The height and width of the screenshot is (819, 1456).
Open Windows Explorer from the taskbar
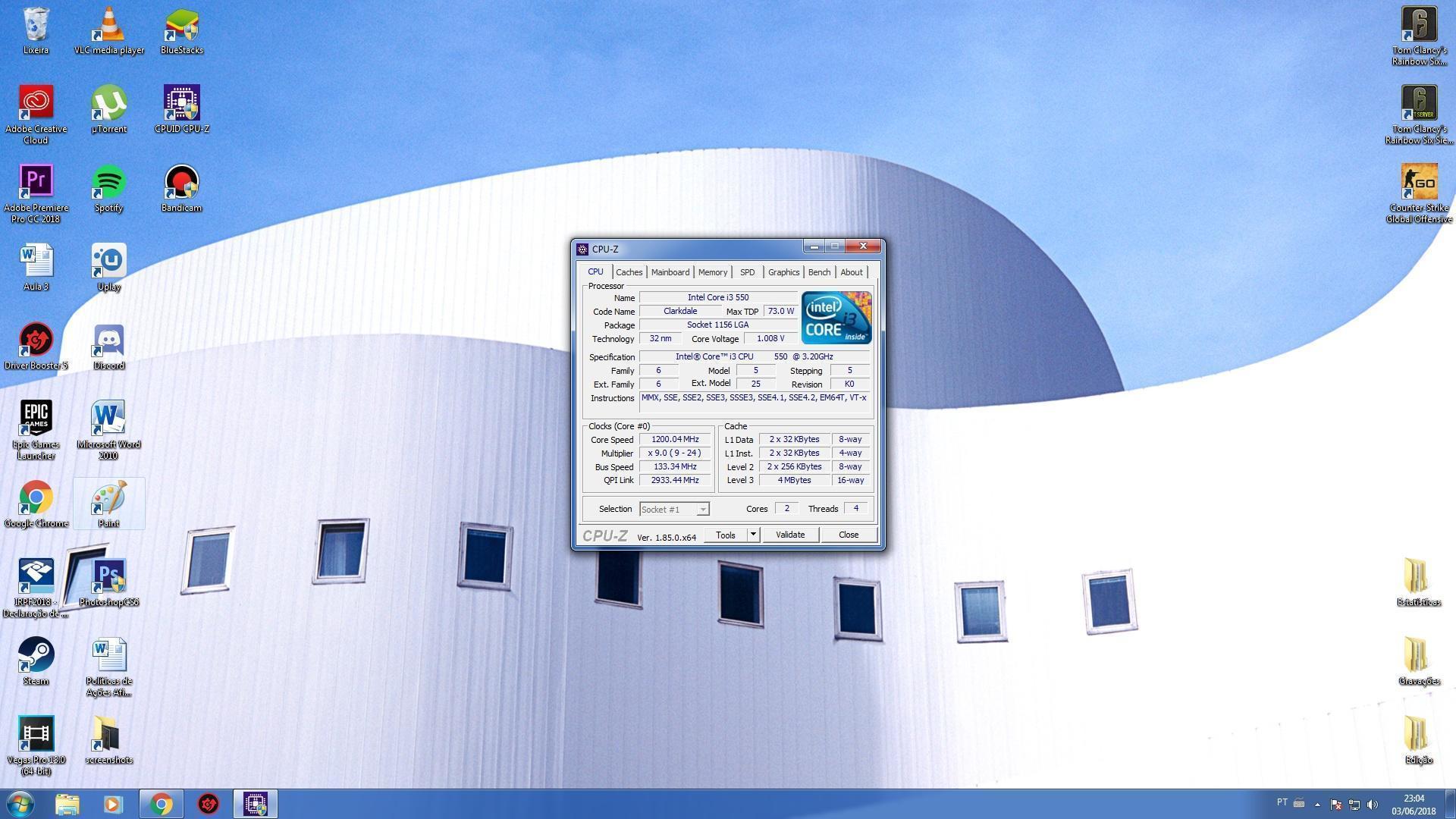pyautogui.click(x=67, y=804)
